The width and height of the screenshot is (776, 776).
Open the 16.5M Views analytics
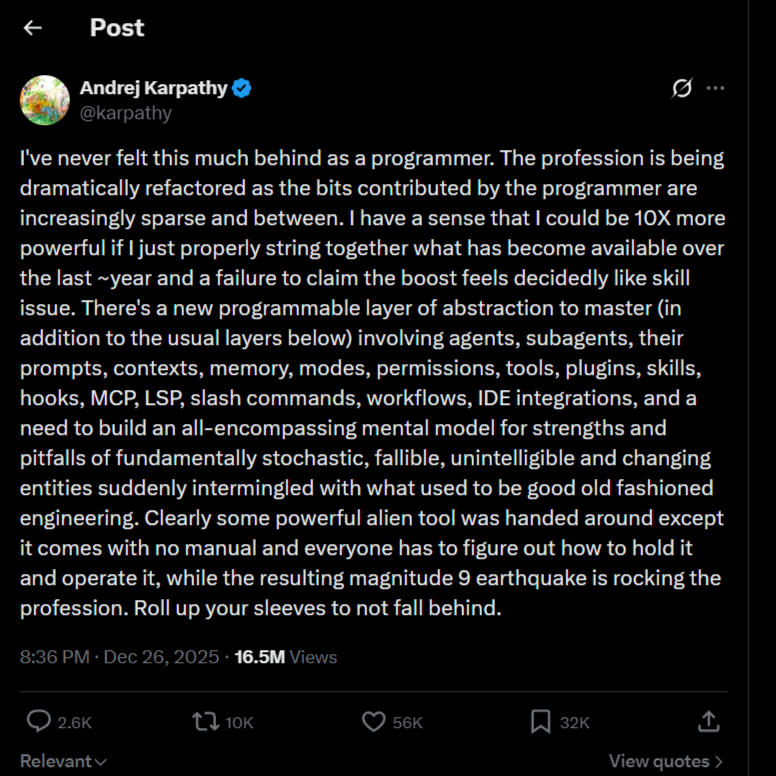click(x=286, y=657)
